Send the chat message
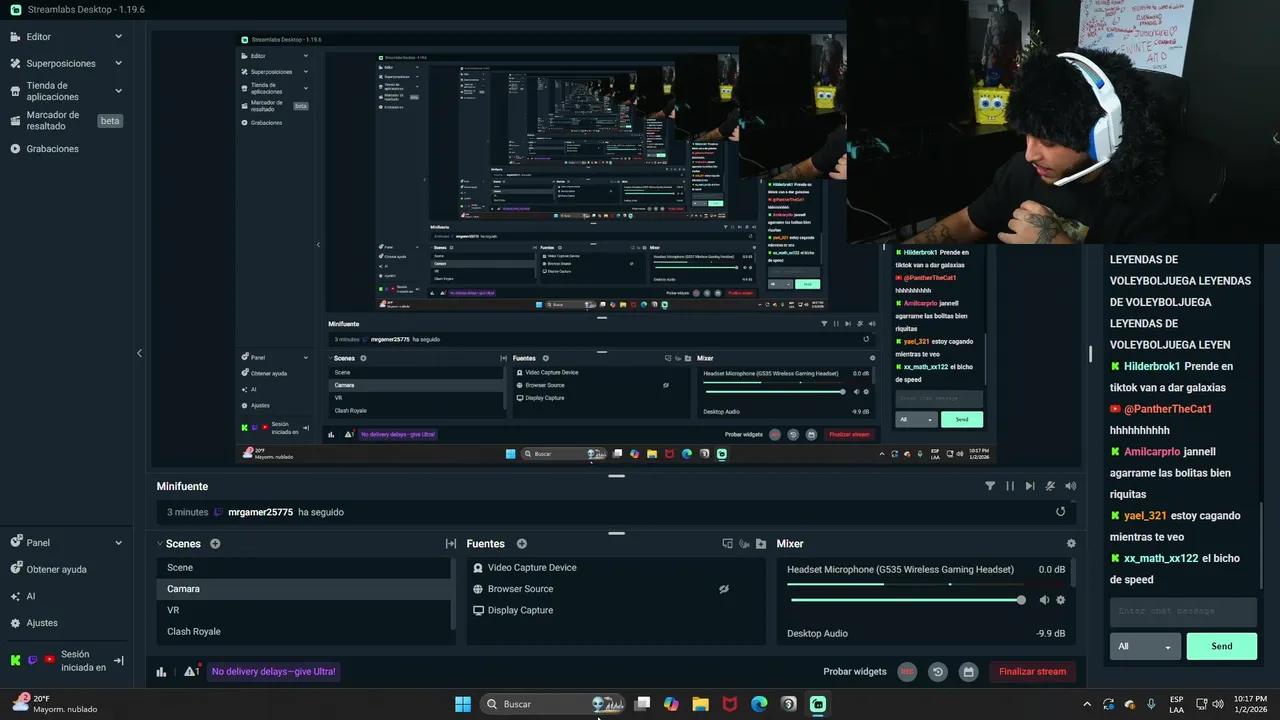1280x720 pixels. 1221,646
